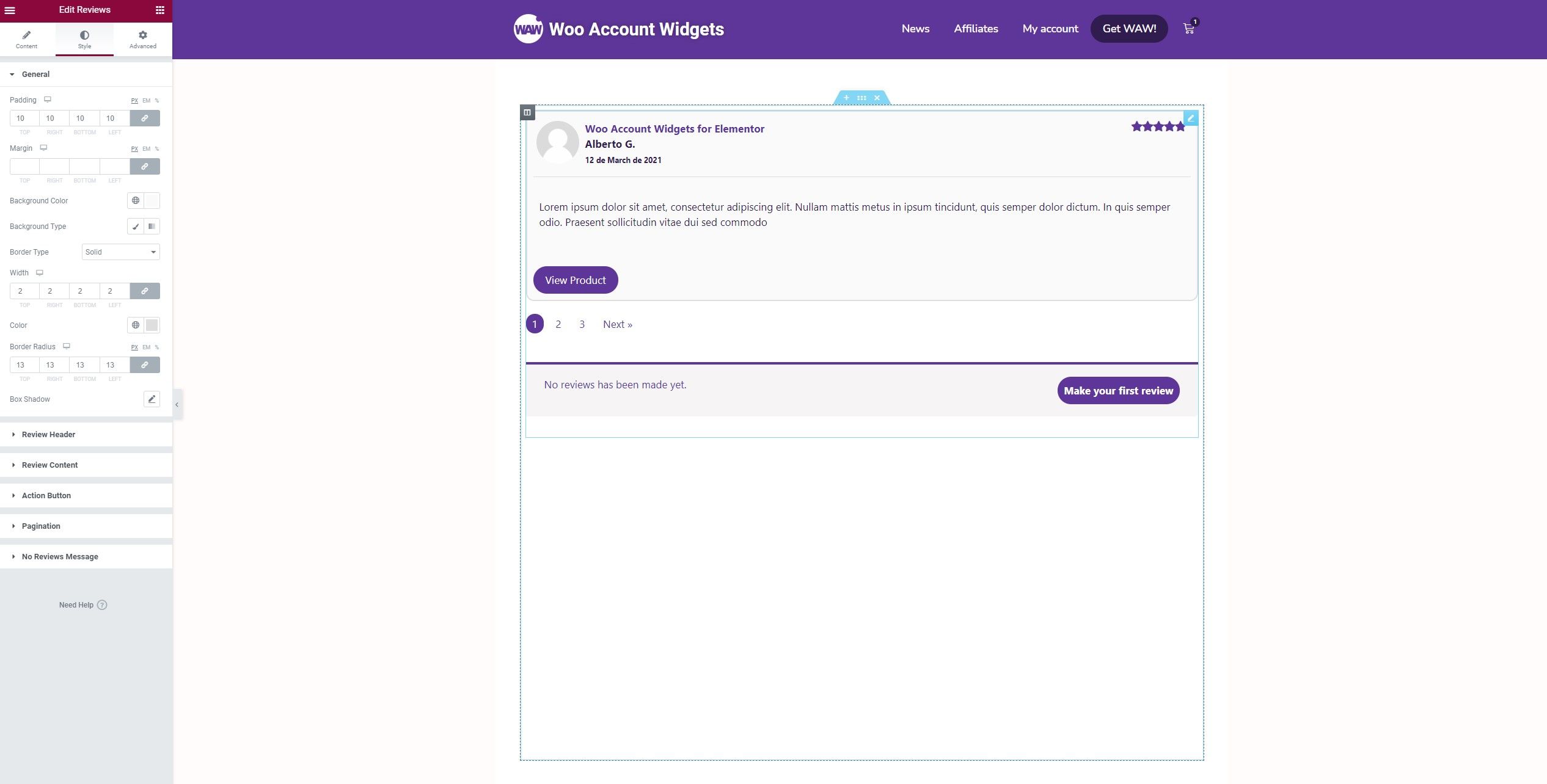
Task: Collapse the General section
Action: pyautogui.click(x=86, y=74)
